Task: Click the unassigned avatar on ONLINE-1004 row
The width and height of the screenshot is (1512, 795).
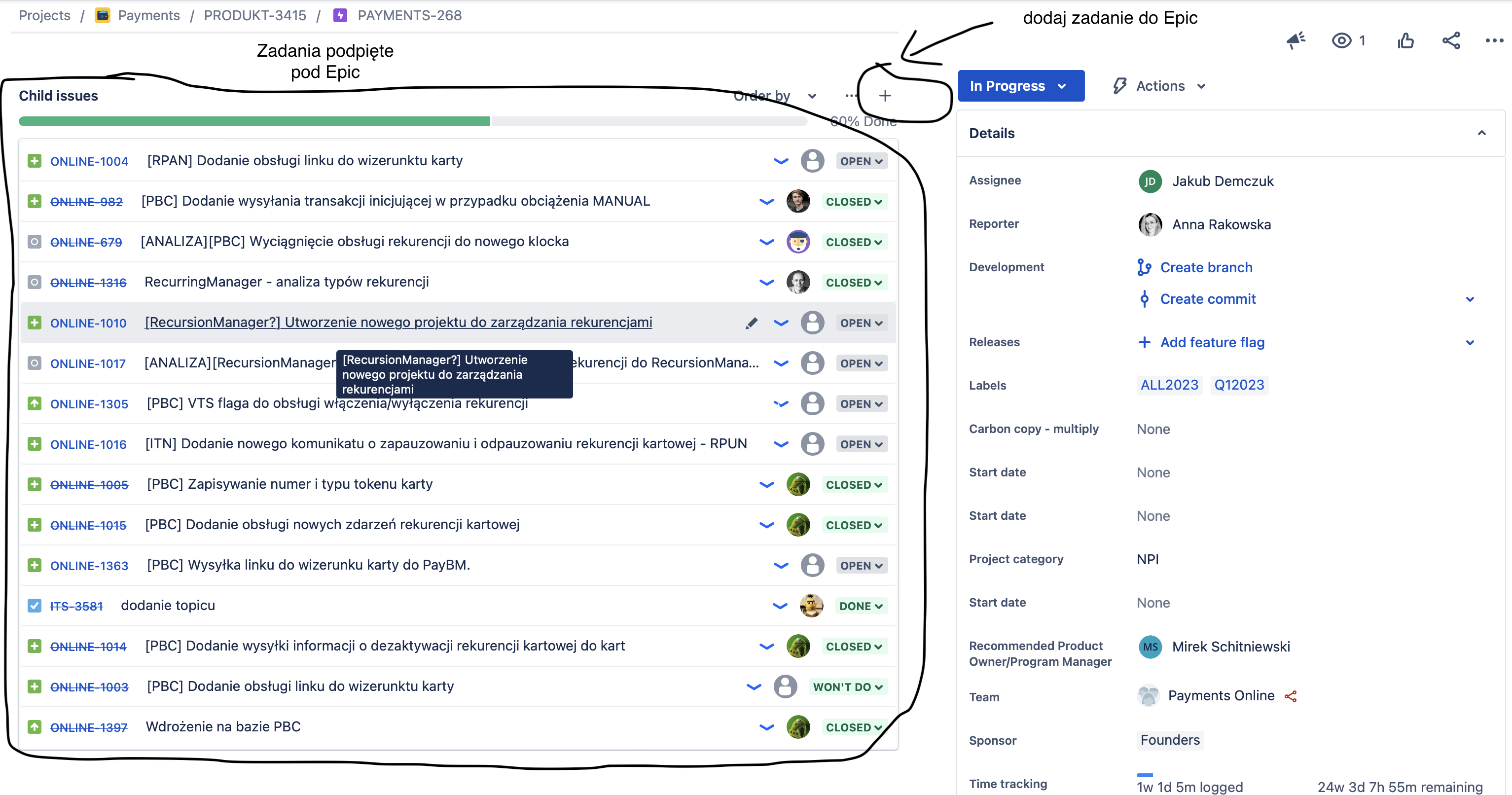Action: (x=812, y=161)
